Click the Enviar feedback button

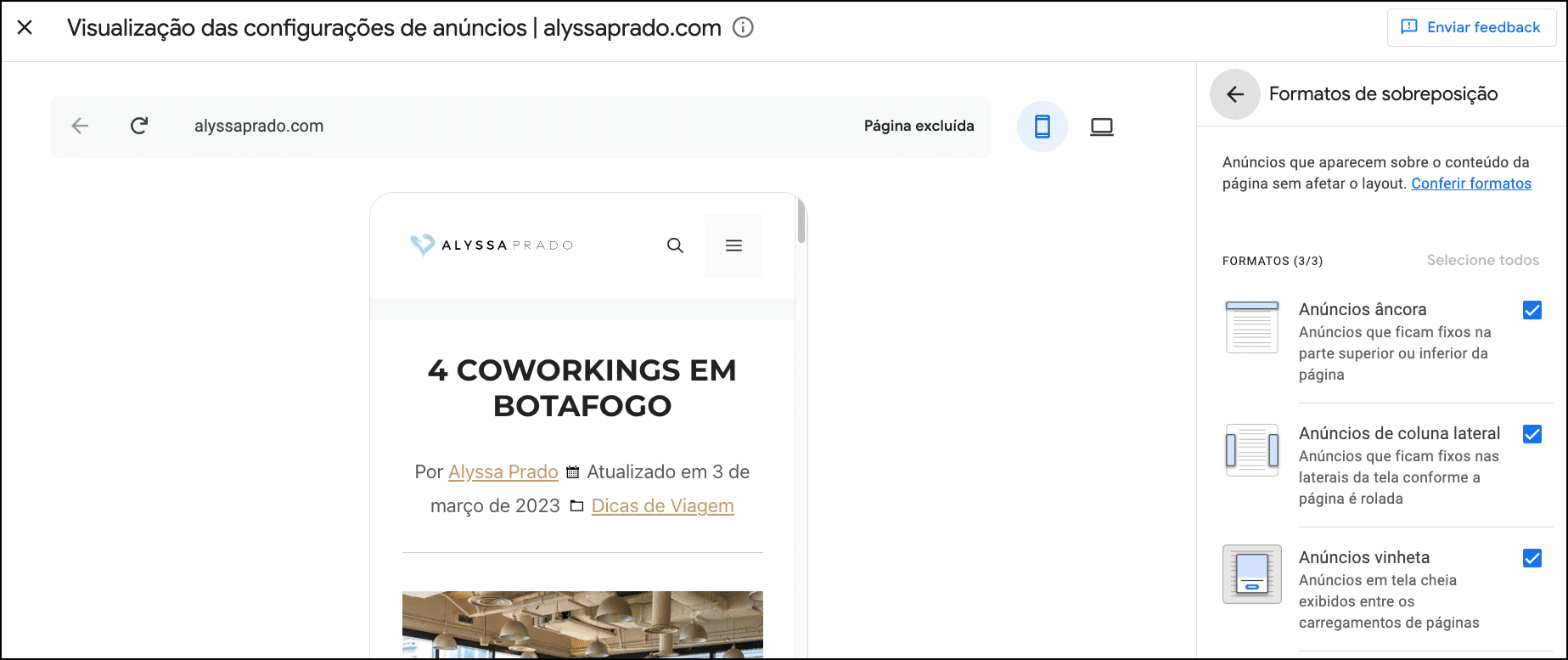click(x=1470, y=27)
